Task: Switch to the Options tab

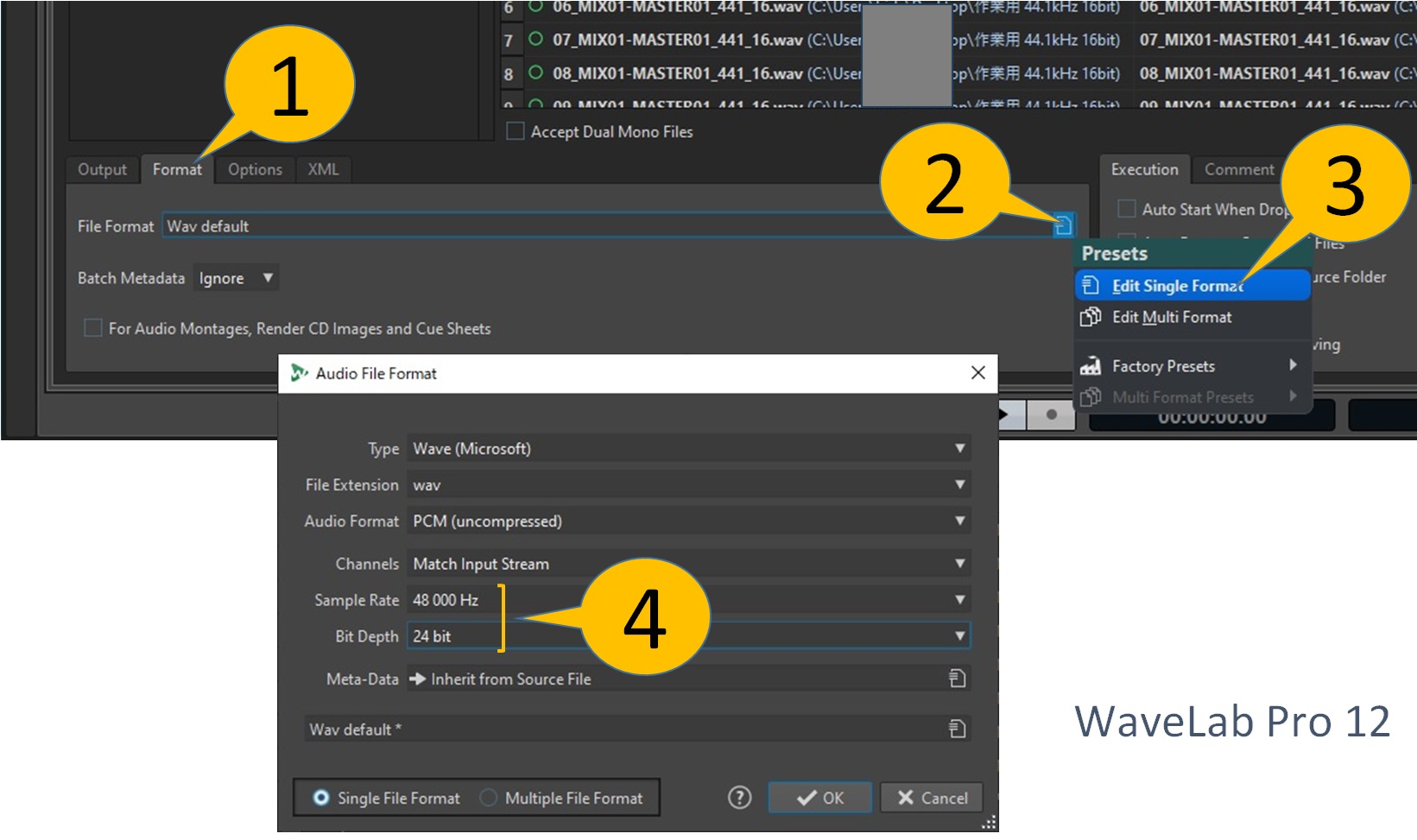Action: (255, 169)
